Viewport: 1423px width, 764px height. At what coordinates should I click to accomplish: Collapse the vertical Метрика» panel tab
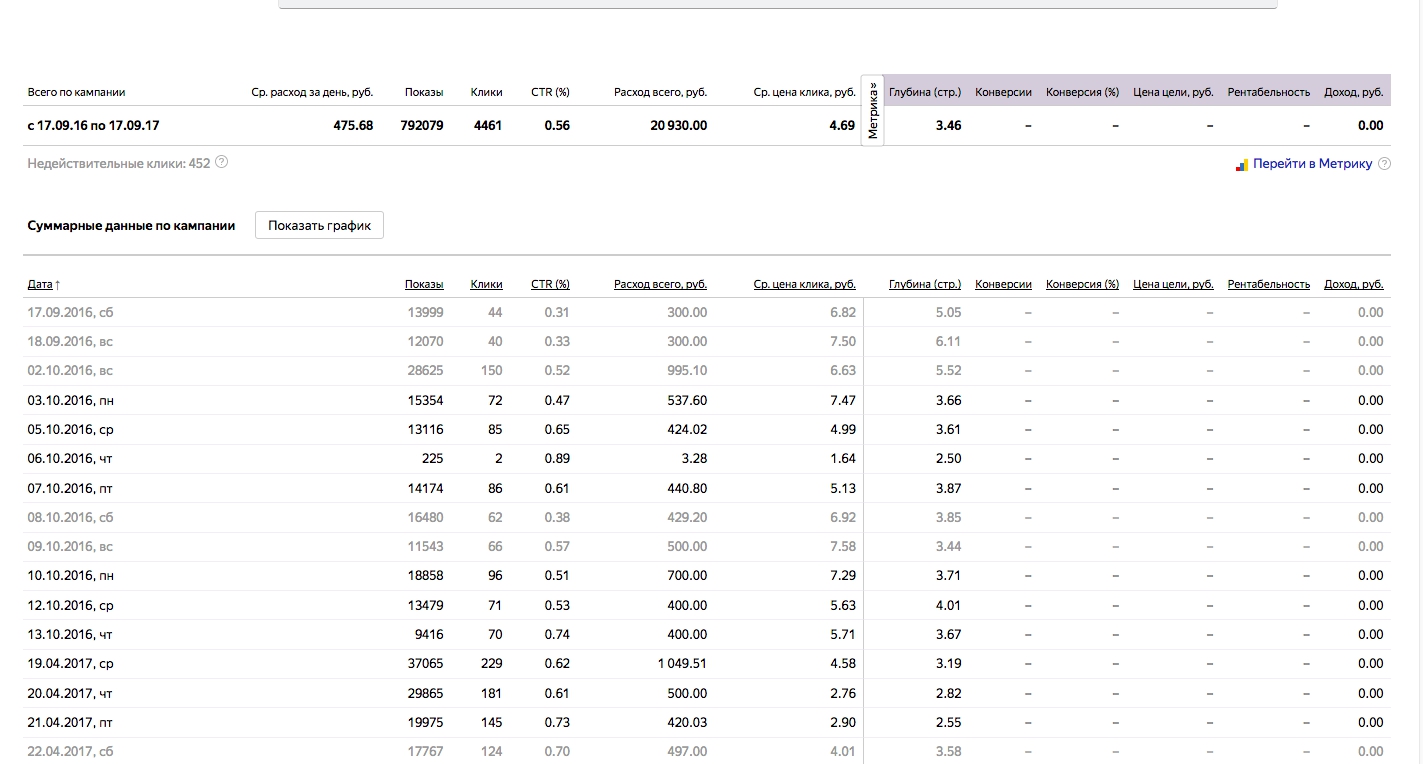(x=873, y=111)
